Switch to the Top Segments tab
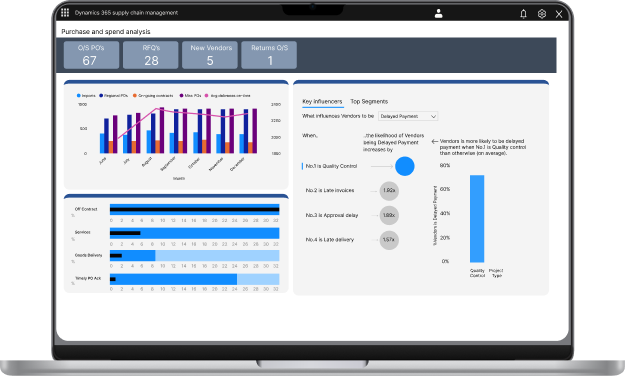The image size is (625, 376). (x=369, y=102)
